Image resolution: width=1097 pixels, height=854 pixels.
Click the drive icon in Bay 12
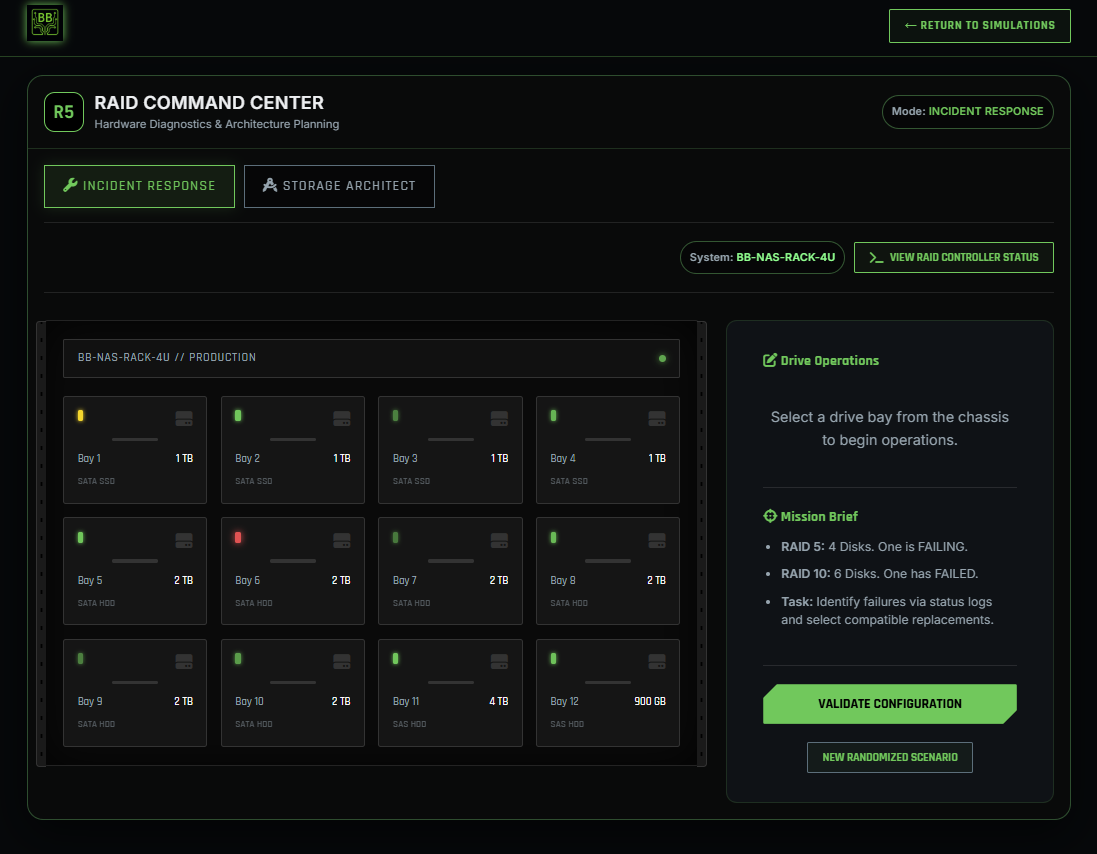pos(657,662)
